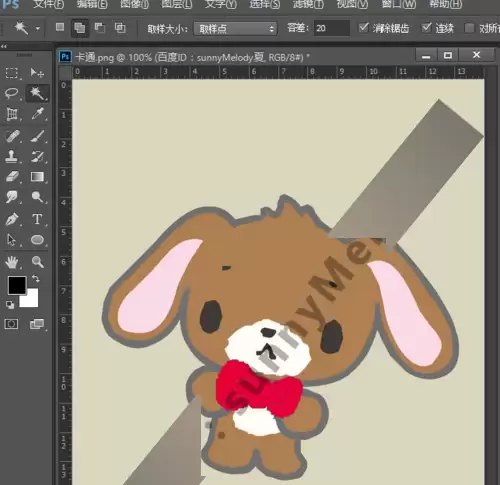
Task: Open the 滤镜(T) menu
Action: [x=308, y=4]
